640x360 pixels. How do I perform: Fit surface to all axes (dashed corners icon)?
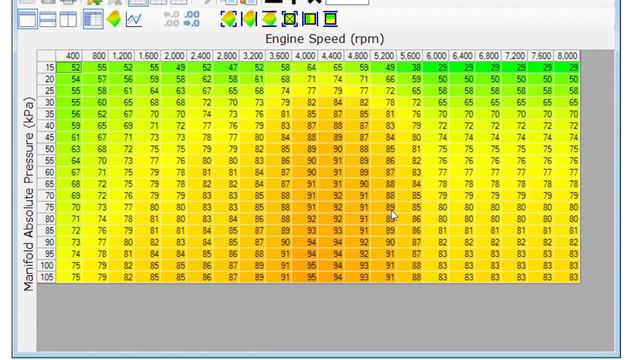(x=228, y=19)
